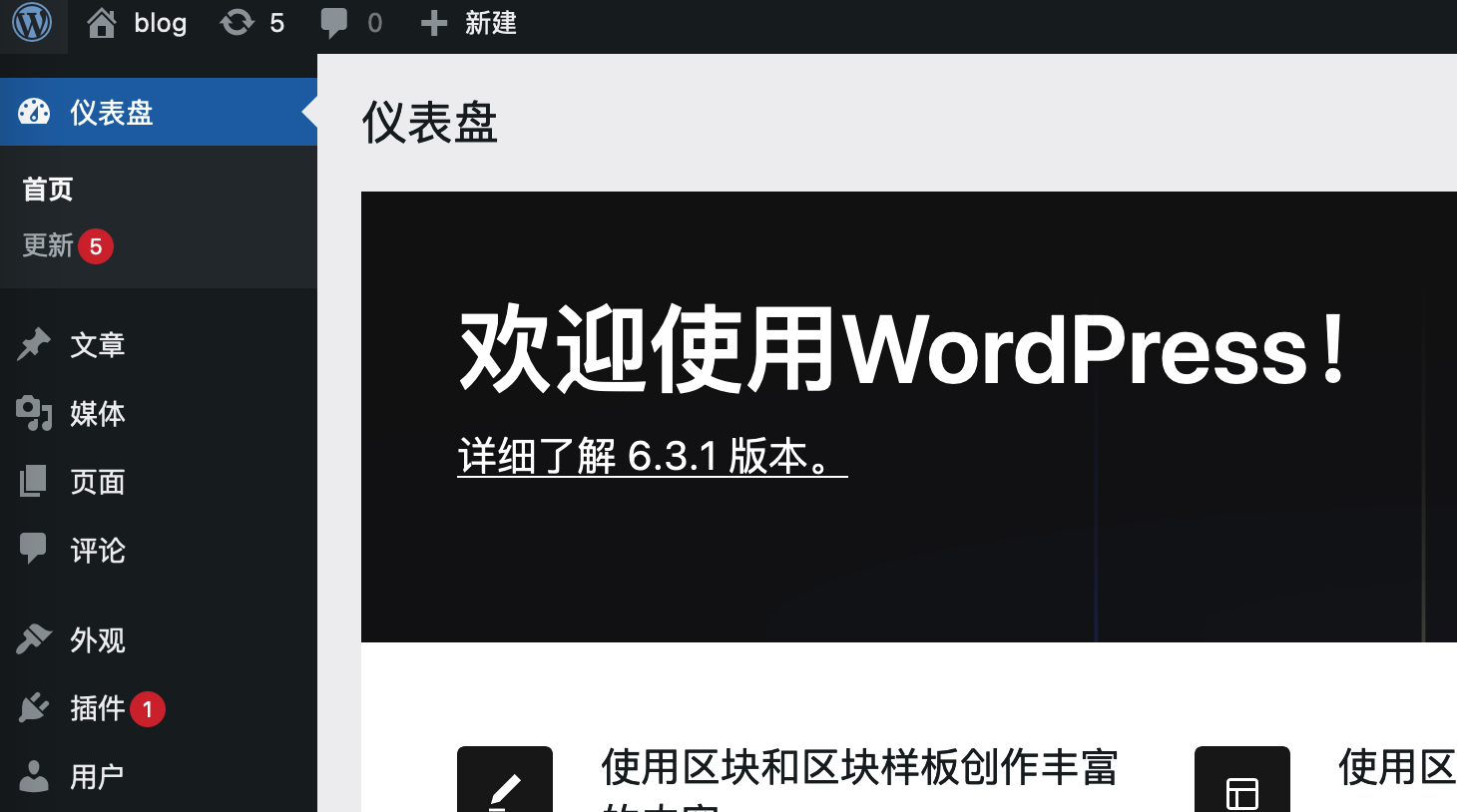Click the updates refresh icon in admin bar
Viewport: 1457px width, 812px height.
(x=237, y=22)
